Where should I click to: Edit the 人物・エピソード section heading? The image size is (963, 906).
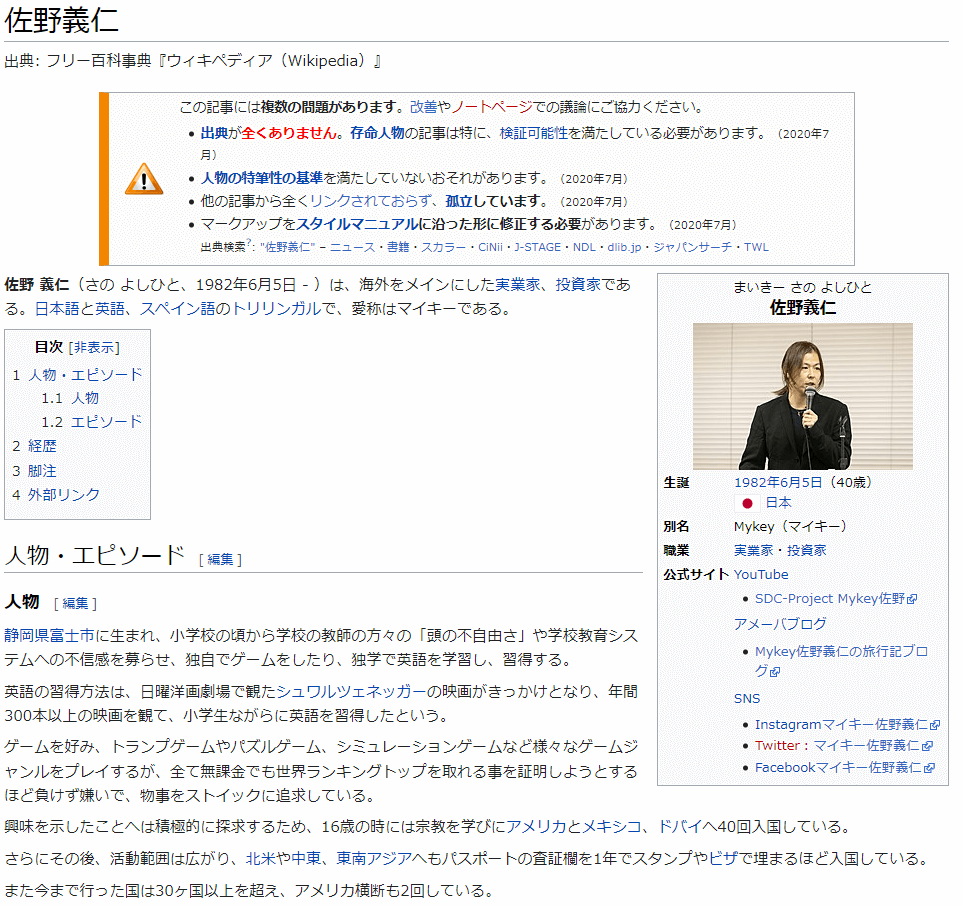(220, 560)
